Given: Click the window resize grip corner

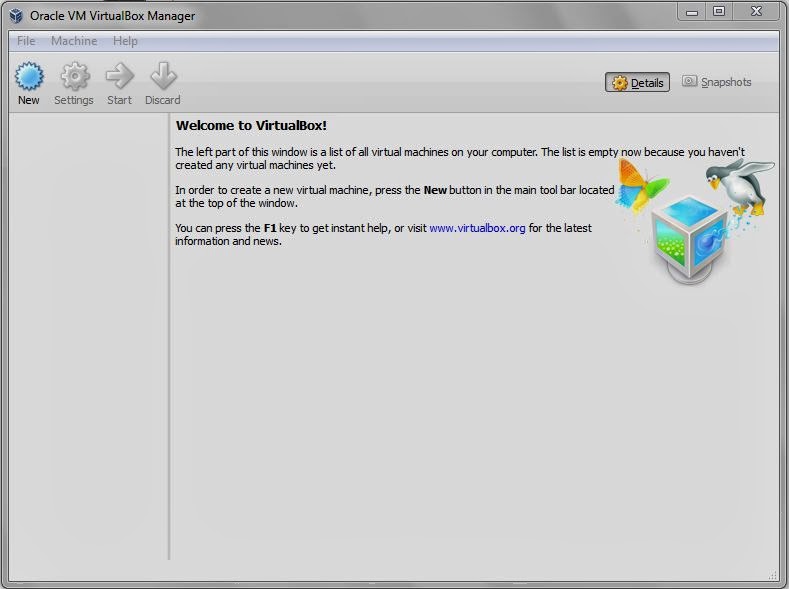Looking at the screenshot, I should coord(773,575).
